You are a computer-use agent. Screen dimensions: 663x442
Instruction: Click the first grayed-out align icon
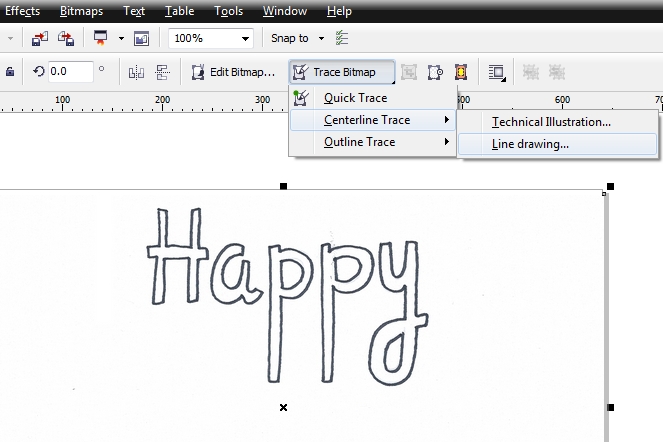point(531,72)
